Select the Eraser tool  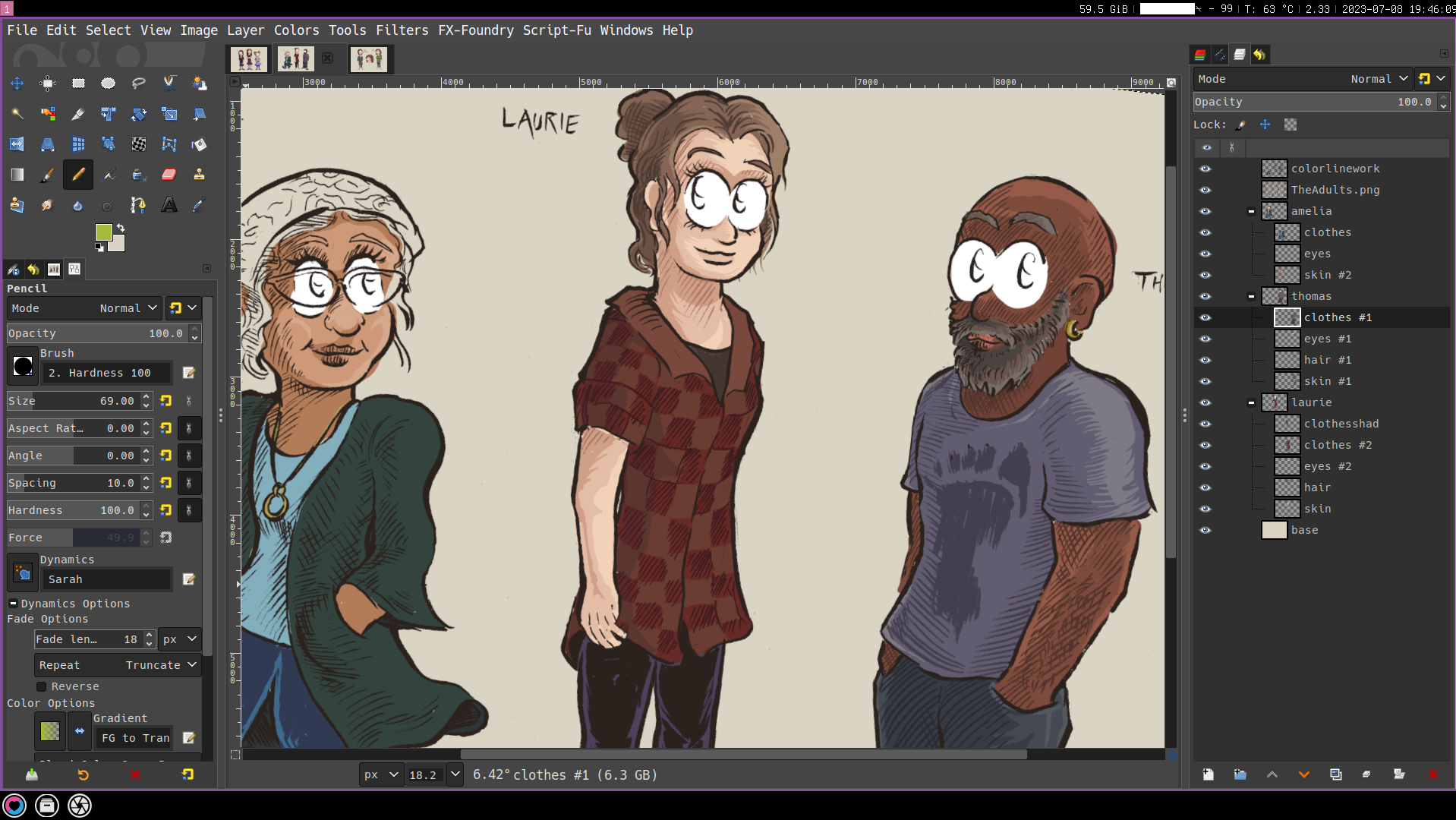point(169,175)
